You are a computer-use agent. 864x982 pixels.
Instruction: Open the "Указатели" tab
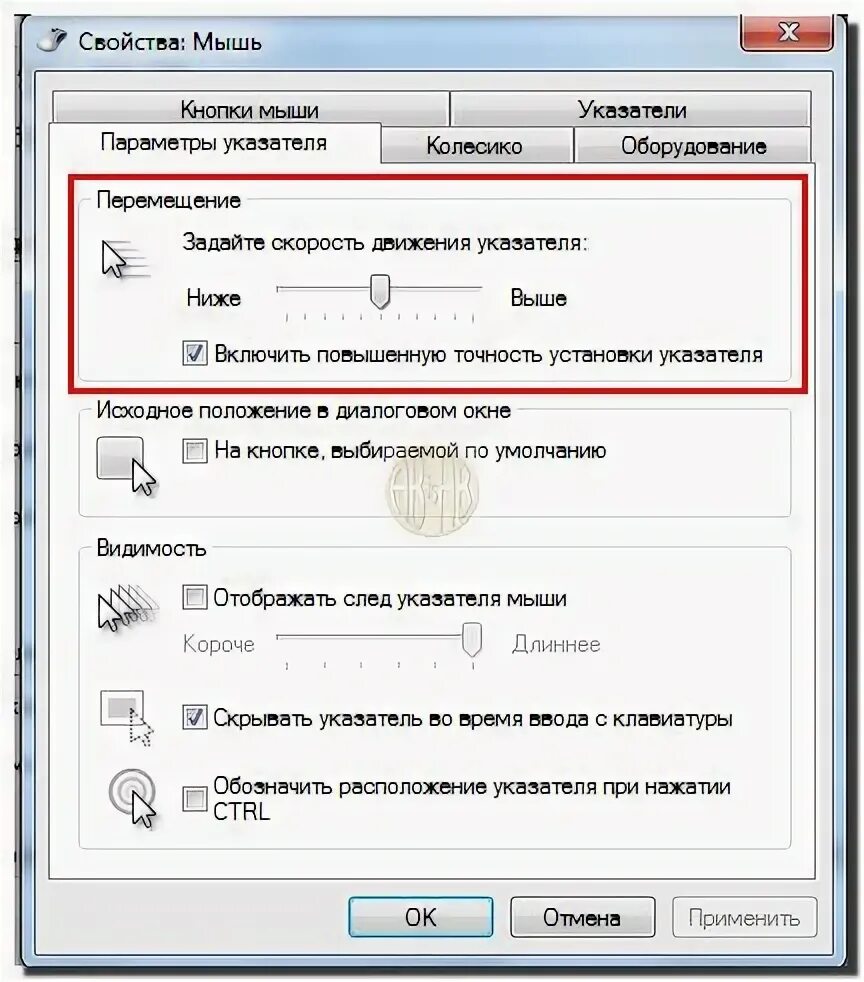click(631, 109)
